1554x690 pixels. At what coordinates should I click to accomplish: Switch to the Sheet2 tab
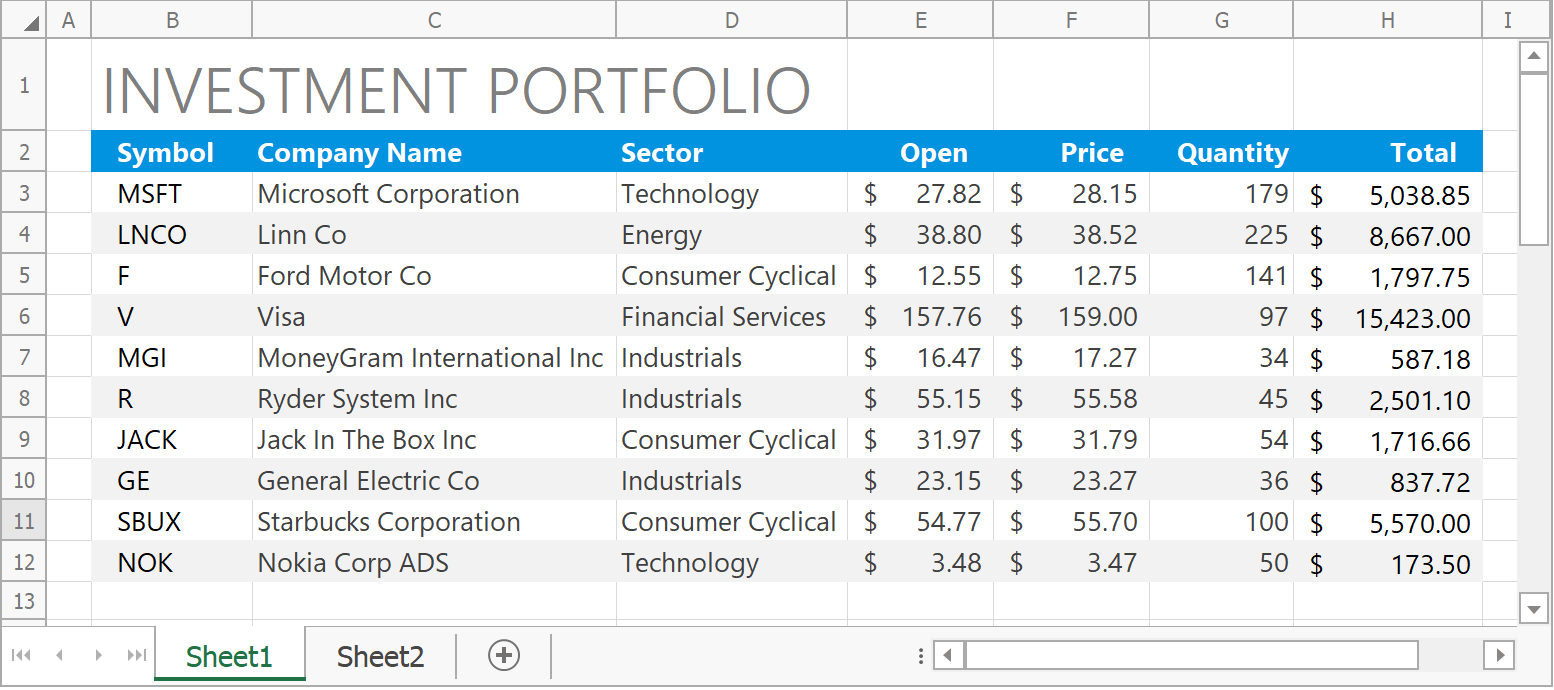point(380,657)
